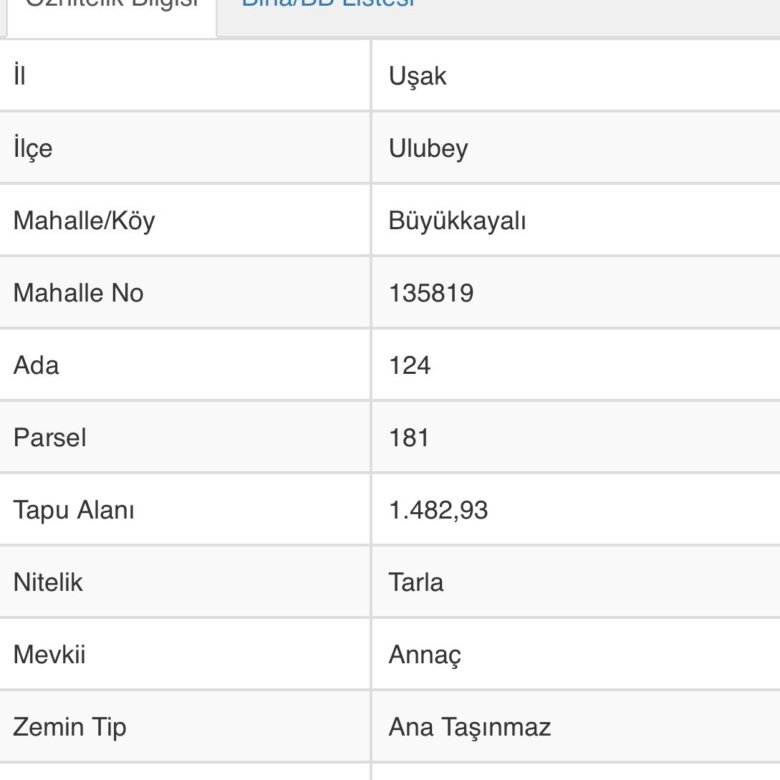This screenshot has height=780, width=780.
Task: Select the Mahalle/Köy label cell
Action: 84,220
